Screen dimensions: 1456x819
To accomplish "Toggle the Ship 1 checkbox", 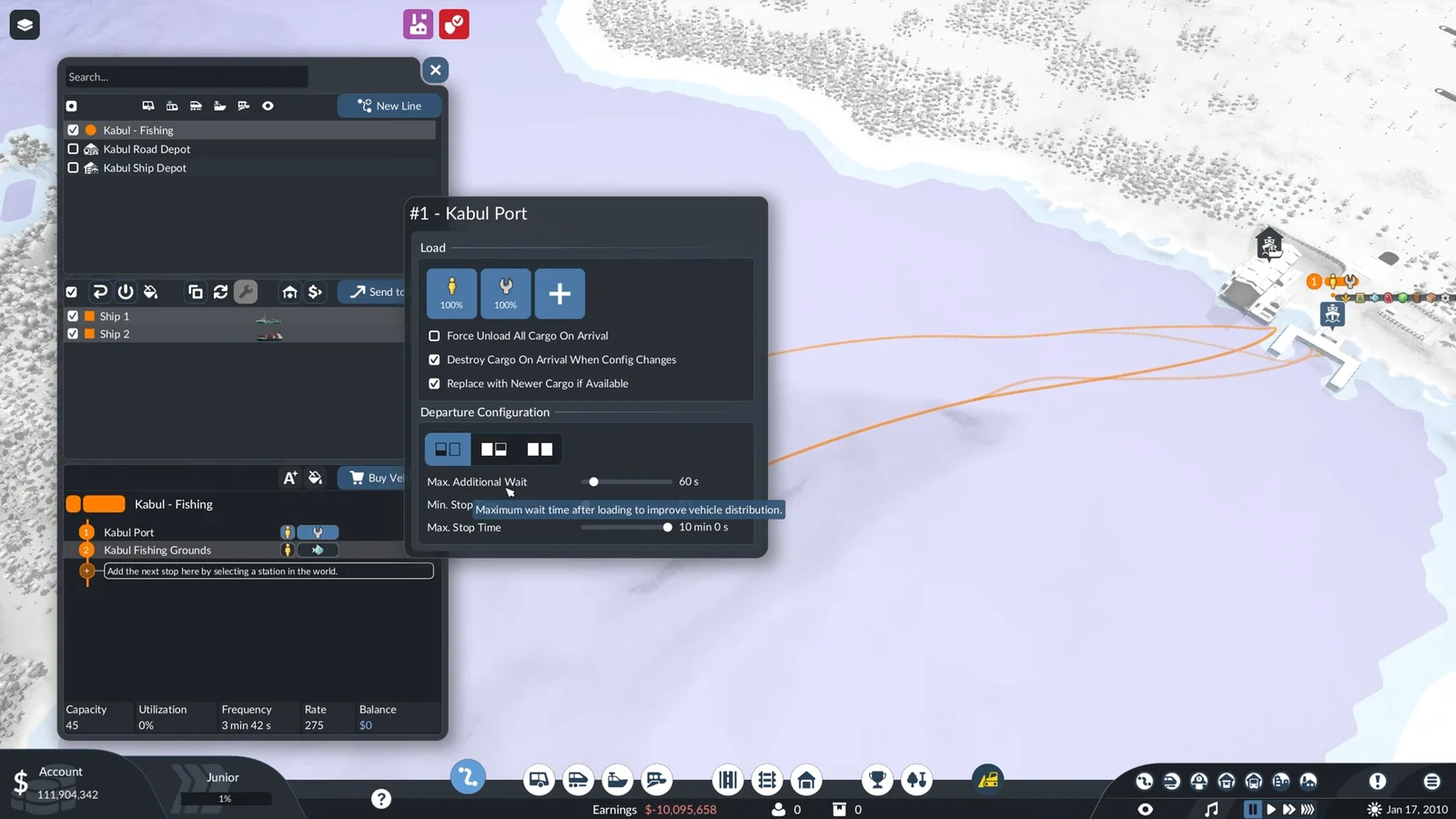I will pos(73,316).
